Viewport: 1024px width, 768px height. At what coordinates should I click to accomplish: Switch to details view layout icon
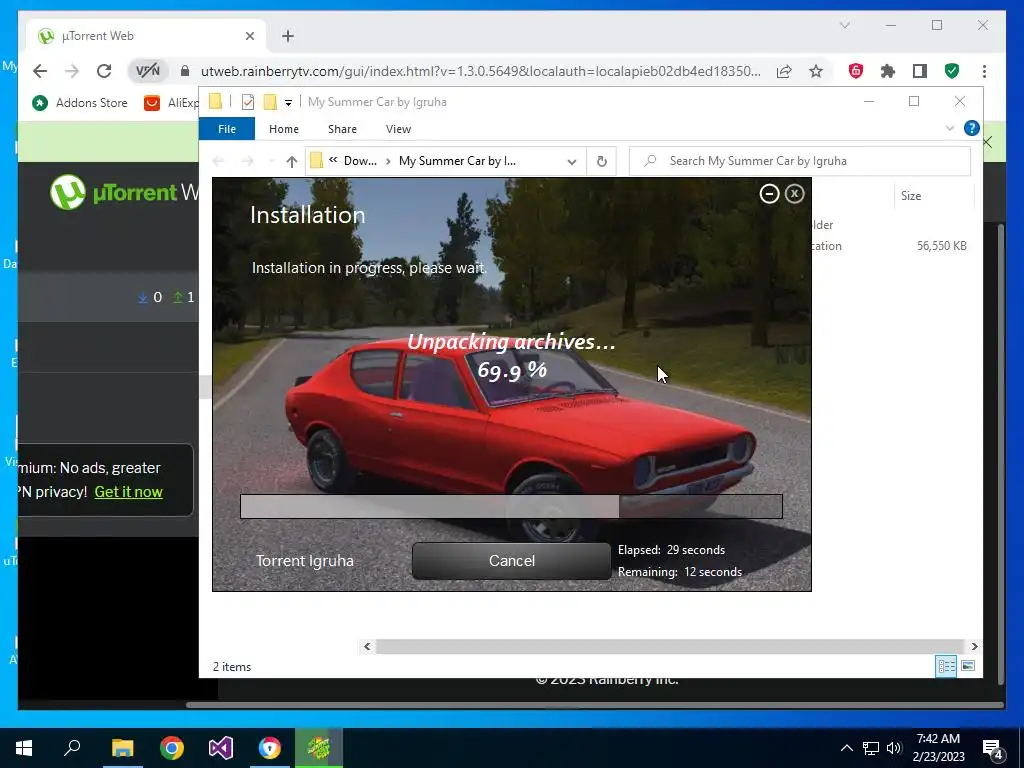coord(946,665)
